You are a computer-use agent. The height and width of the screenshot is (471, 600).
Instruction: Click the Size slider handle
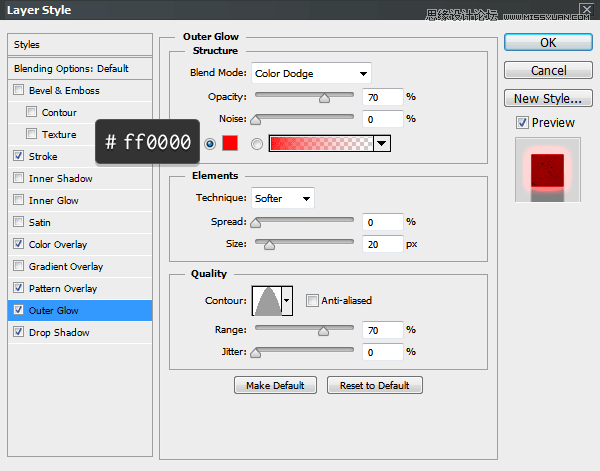269,245
